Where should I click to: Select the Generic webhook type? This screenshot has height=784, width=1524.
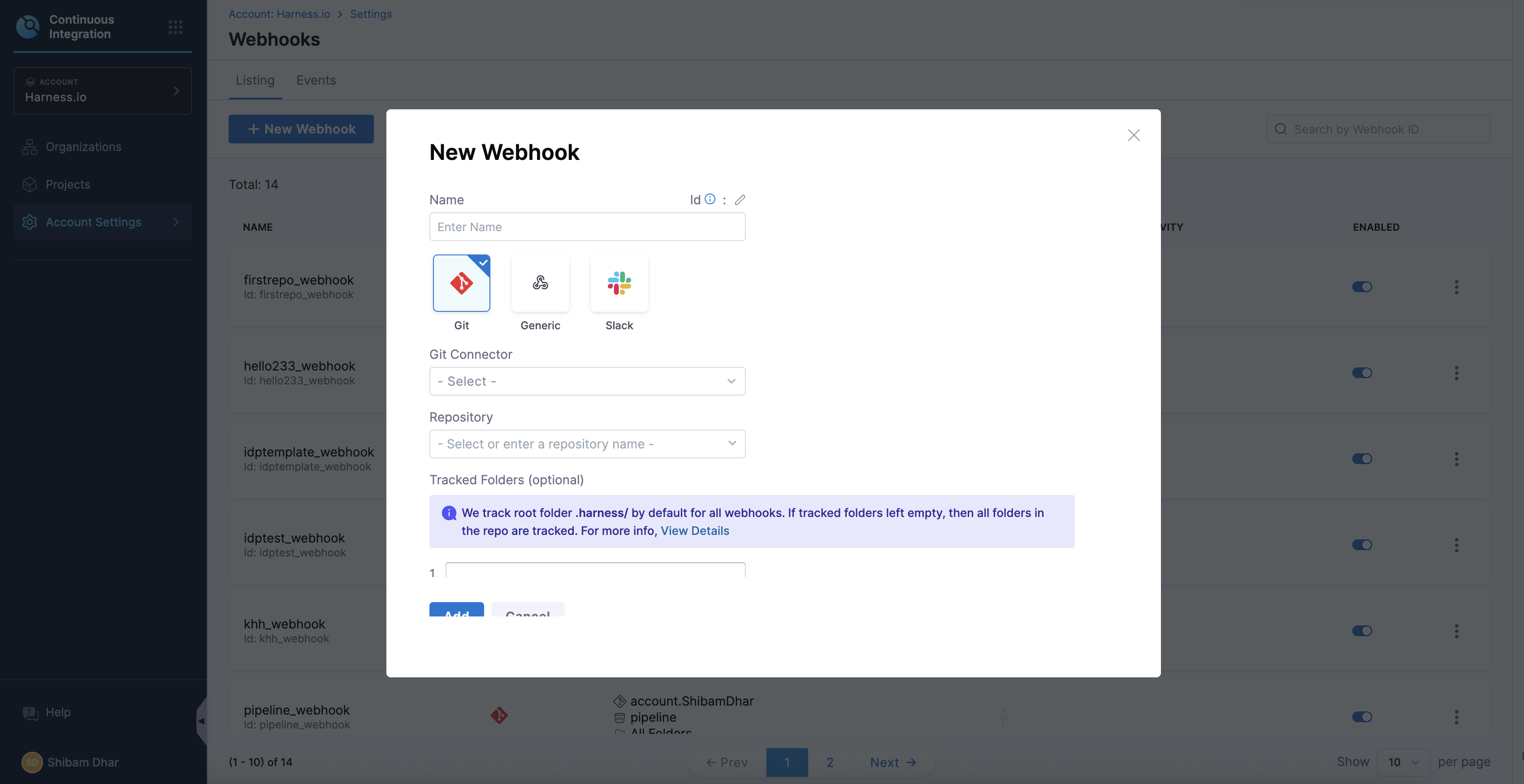[x=540, y=283]
